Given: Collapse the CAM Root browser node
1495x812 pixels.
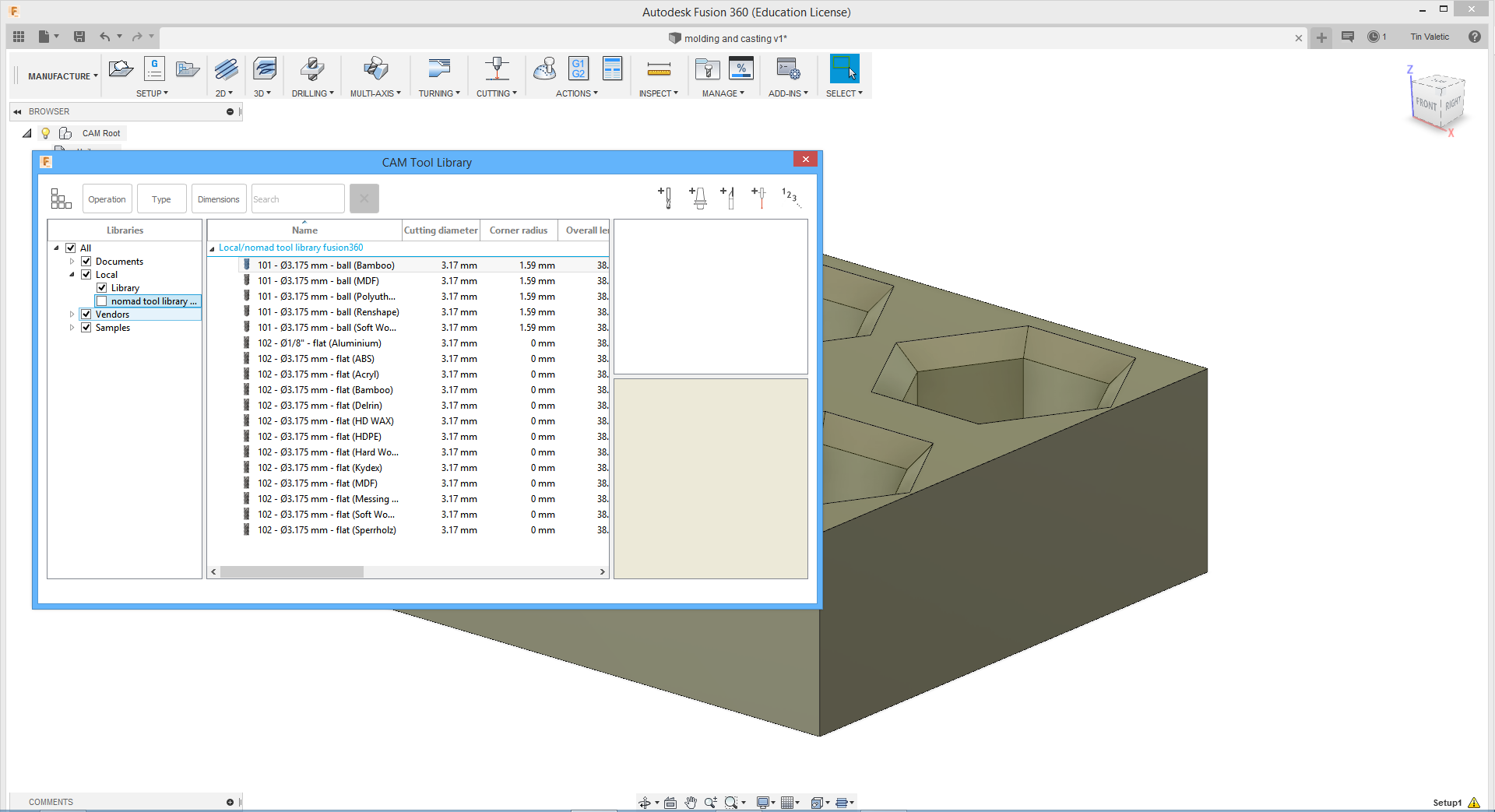Looking at the screenshot, I should pos(26,133).
